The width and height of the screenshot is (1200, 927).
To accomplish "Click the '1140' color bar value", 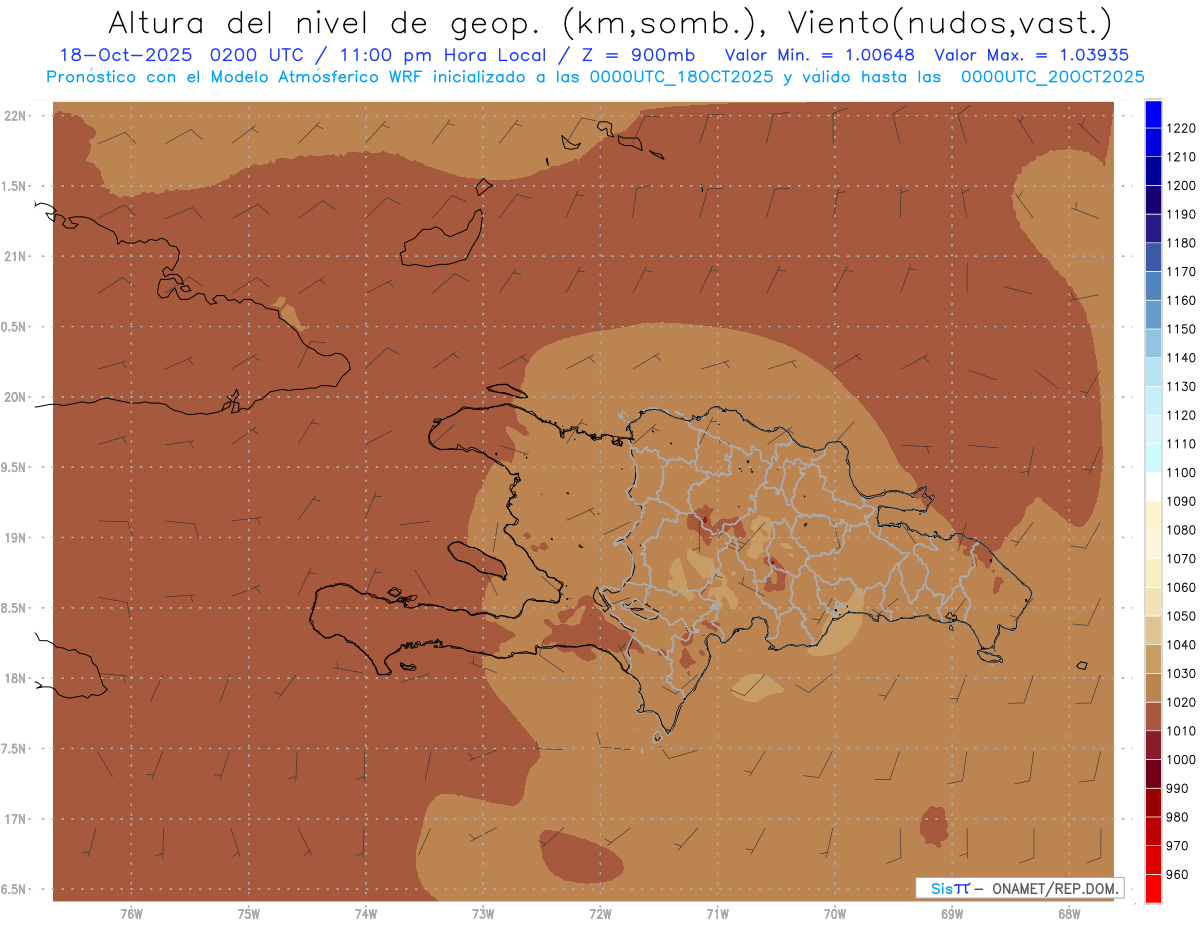I will point(1181,358).
